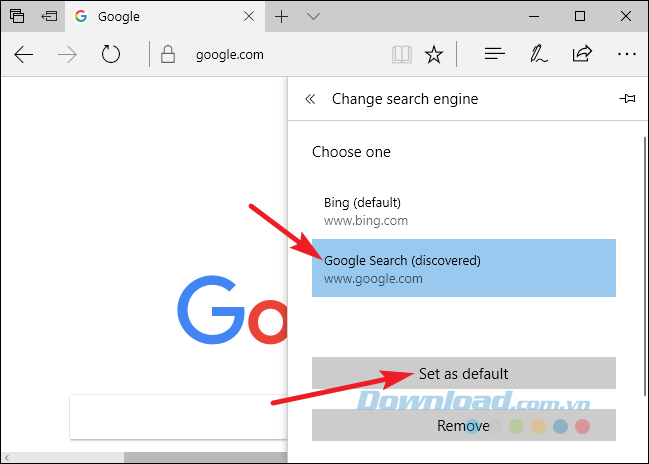Click the Forward navigation arrow

pyautogui.click(x=68, y=55)
